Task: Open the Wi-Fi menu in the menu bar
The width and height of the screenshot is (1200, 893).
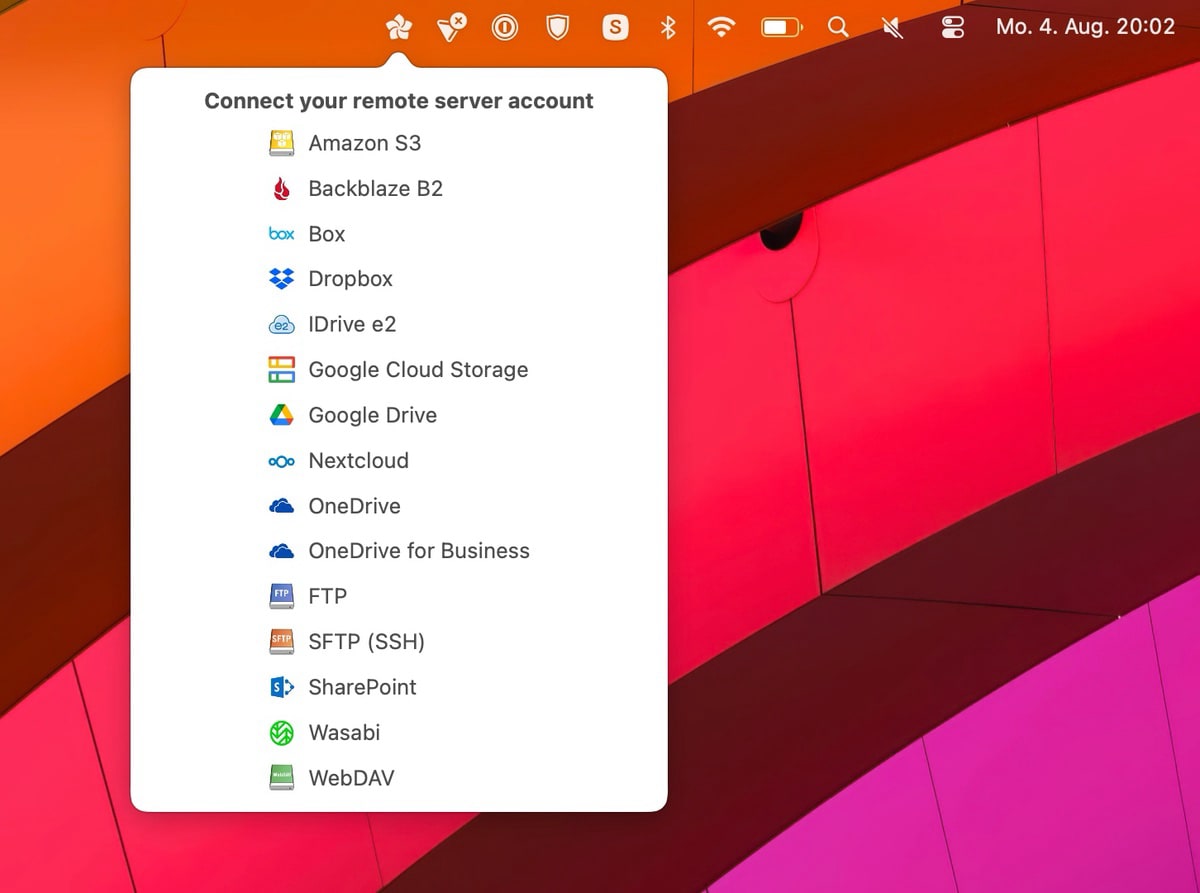Action: tap(720, 28)
